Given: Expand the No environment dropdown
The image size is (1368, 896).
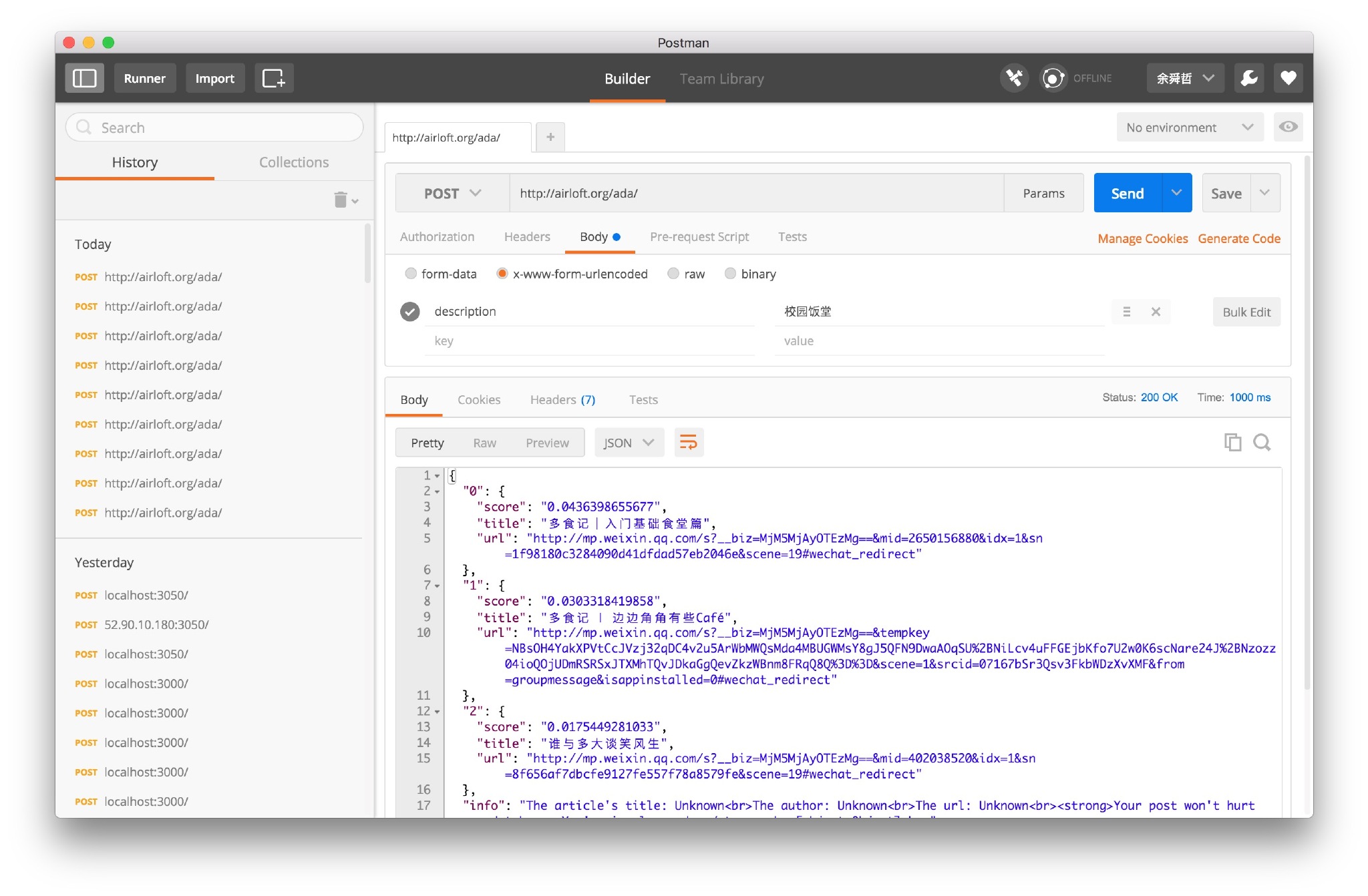Looking at the screenshot, I should pos(1189,128).
